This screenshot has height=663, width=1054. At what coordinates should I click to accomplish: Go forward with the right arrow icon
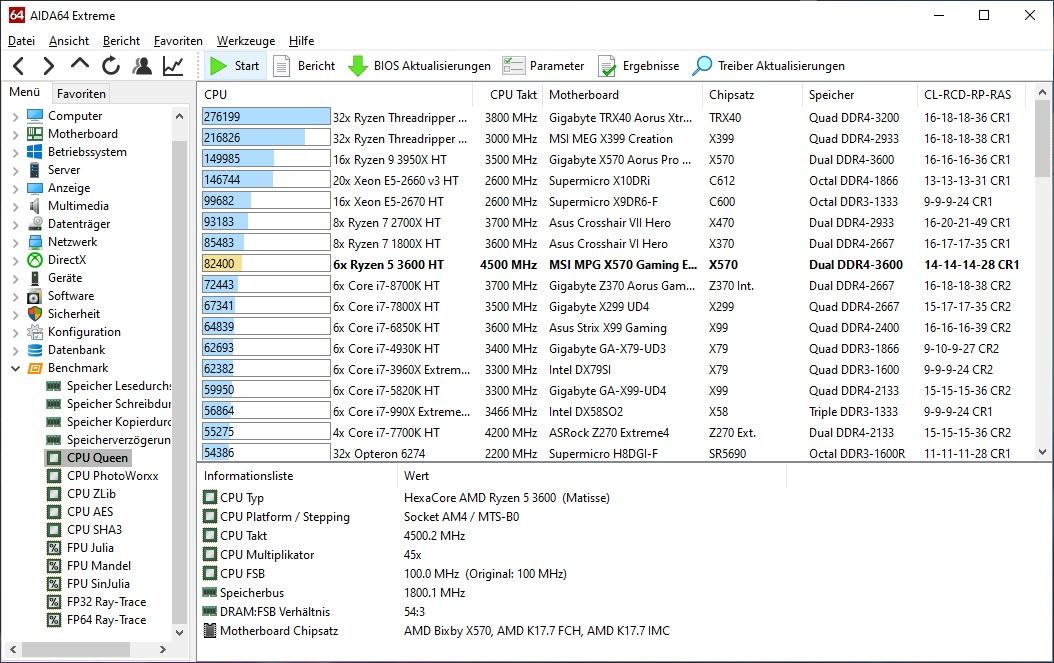coord(48,66)
